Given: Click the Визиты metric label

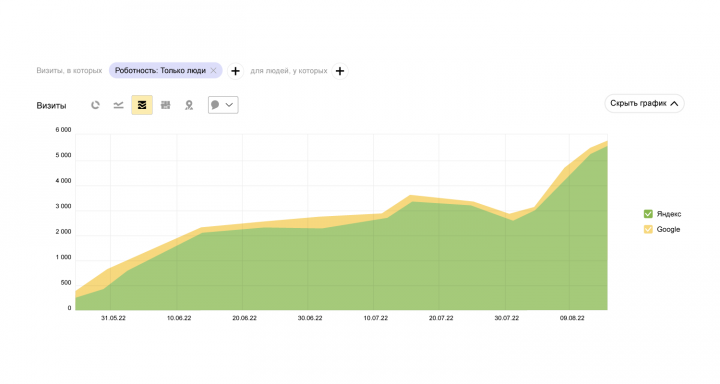Looking at the screenshot, I should pyautogui.click(x=51, y=106).
